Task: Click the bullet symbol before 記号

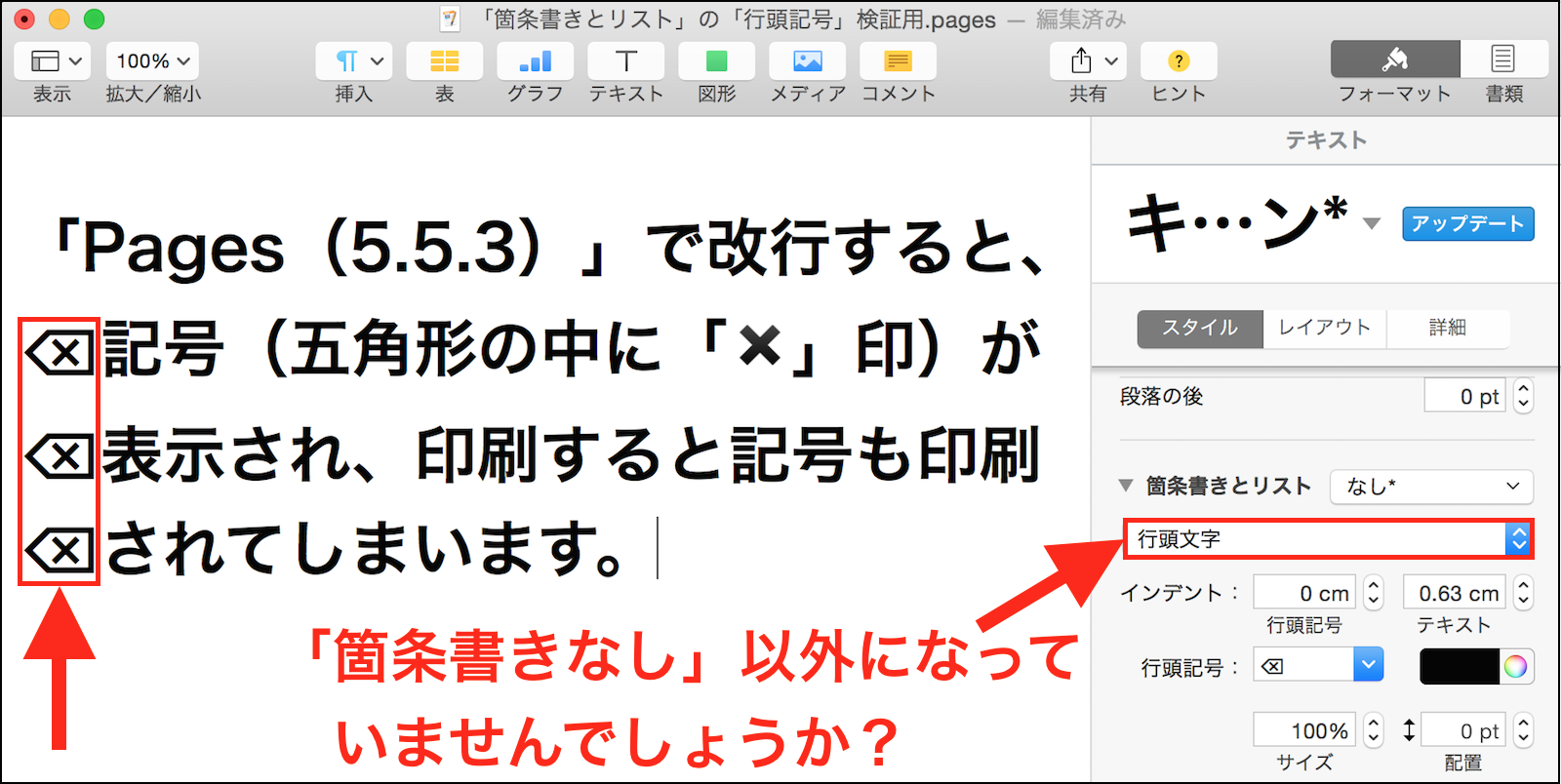Action: coord(60,351)
